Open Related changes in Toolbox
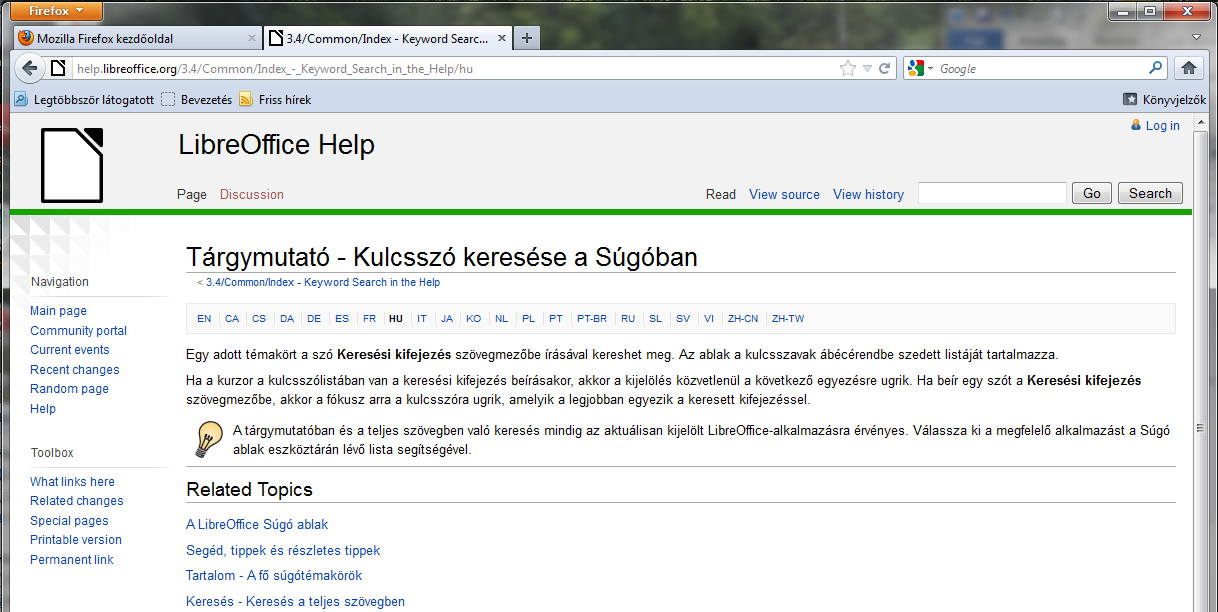 click(77, 501)
